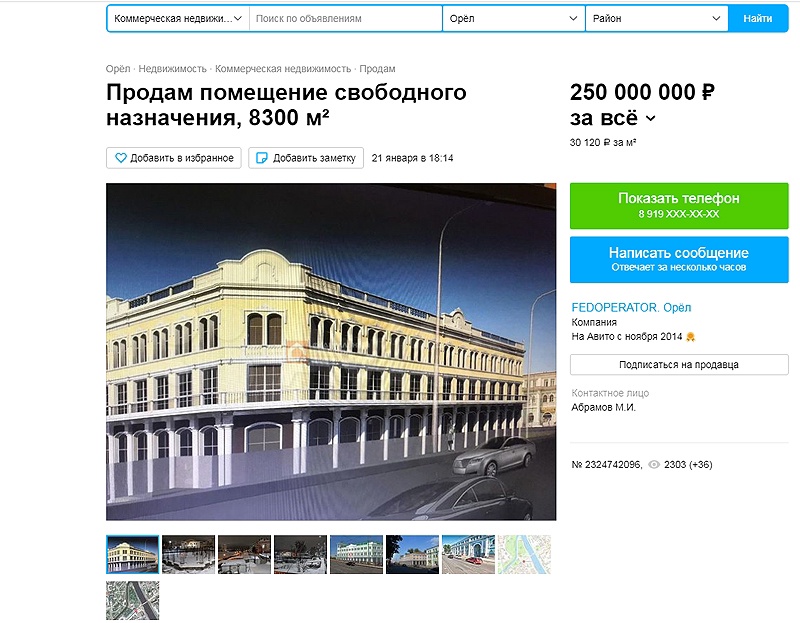Open Коммерческая недвижимость breadcrumb link
The width and height of the screenshot is (800, 623).
pos(283,69)
